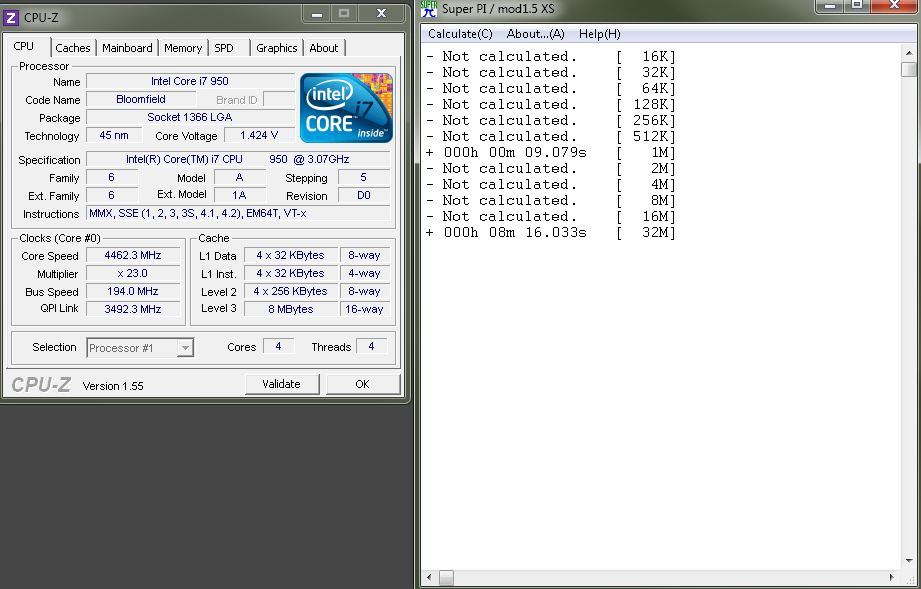The width and height of the screenshot is (921, 589).
Task: Click the Code Name value 'Bloomfield'
Action: (141, 99)
